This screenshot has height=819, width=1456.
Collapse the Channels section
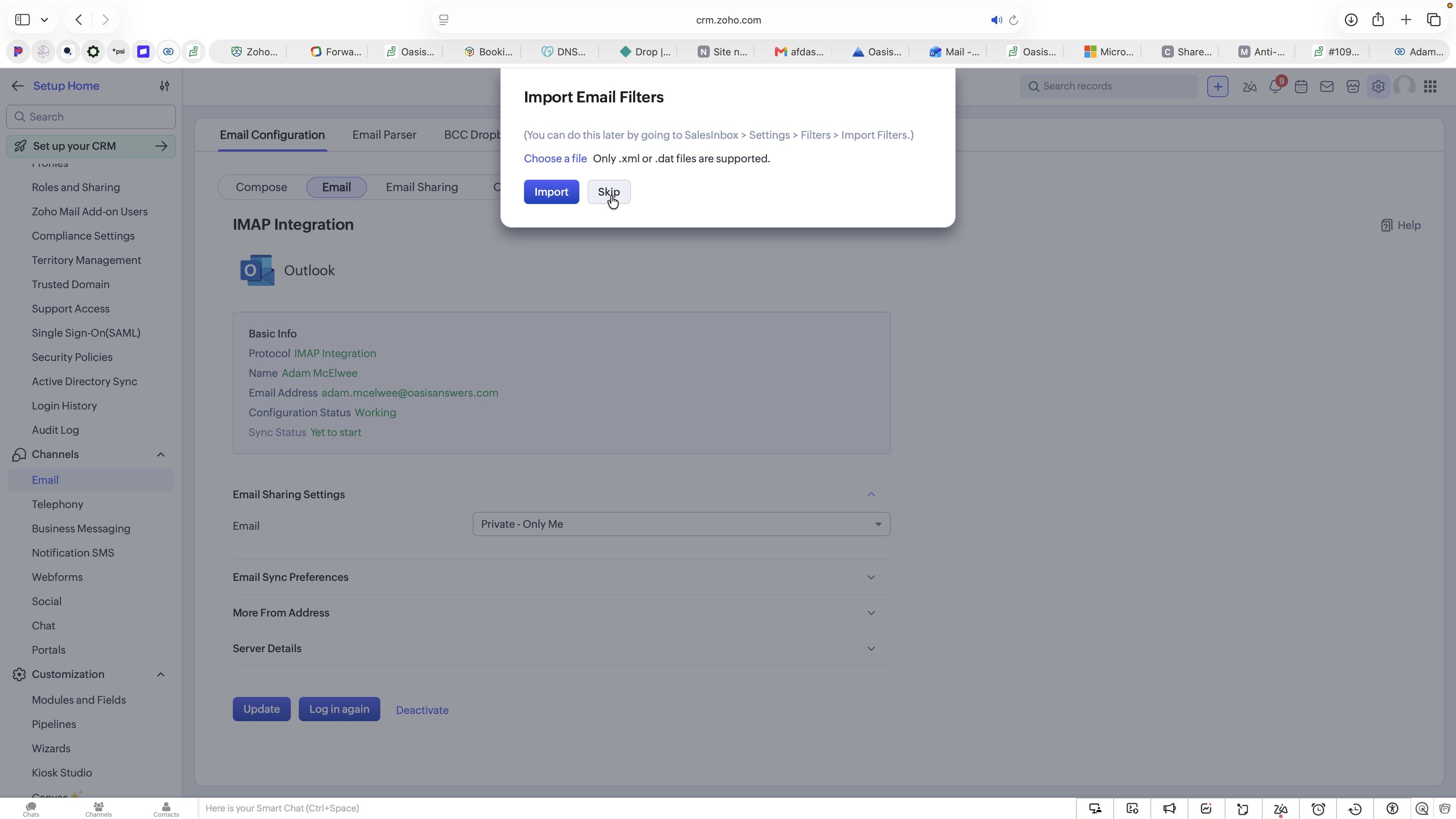(x=160, y=455)
